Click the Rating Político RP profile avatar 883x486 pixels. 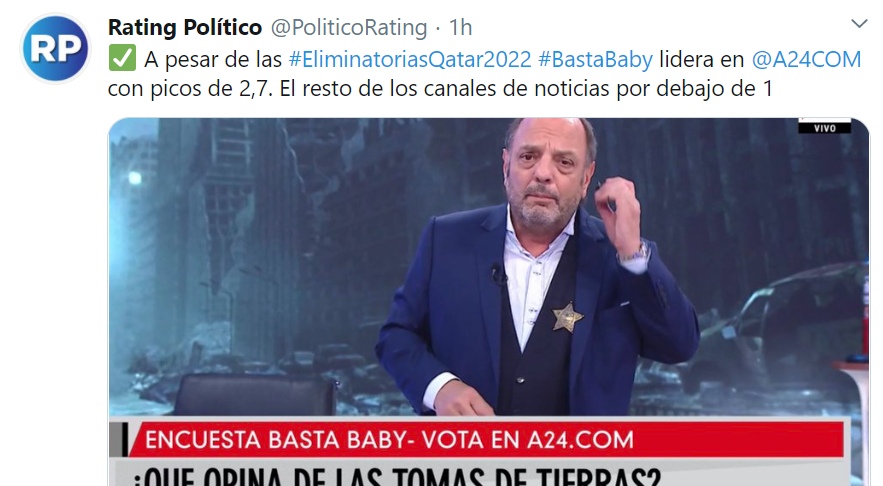(55, 48)
